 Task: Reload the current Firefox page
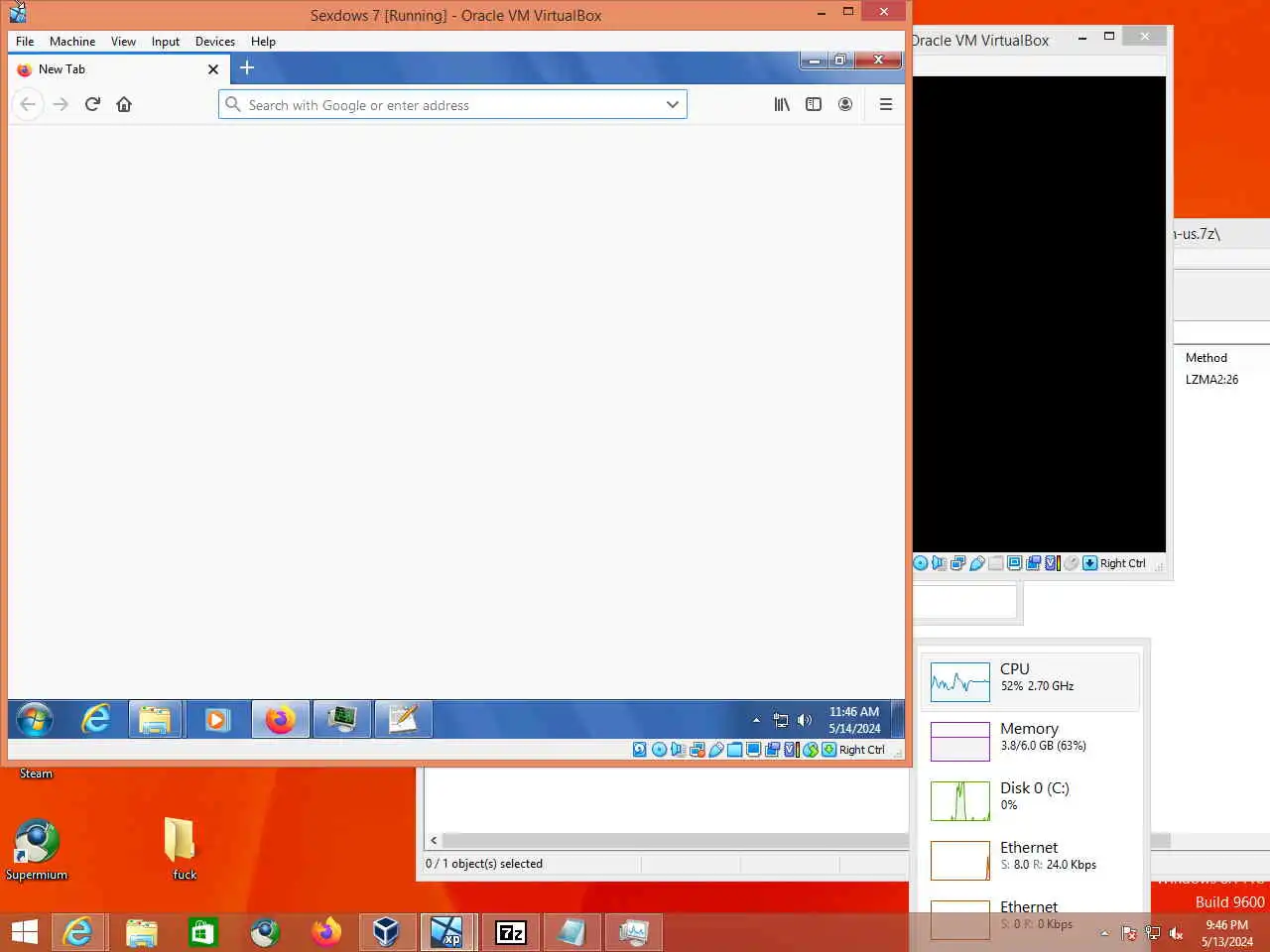tap(92, 104)
